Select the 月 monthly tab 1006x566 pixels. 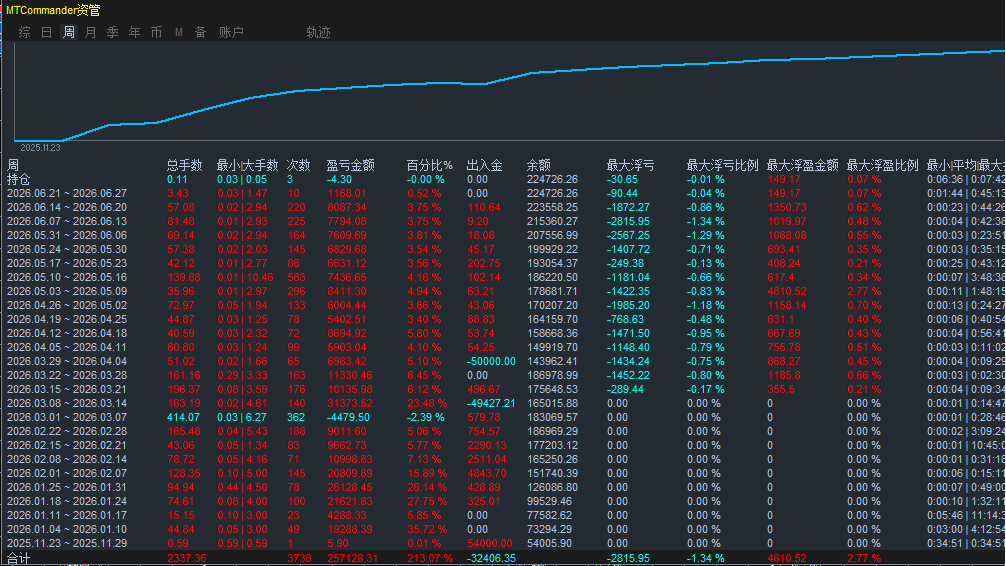[x=90, y=32]
